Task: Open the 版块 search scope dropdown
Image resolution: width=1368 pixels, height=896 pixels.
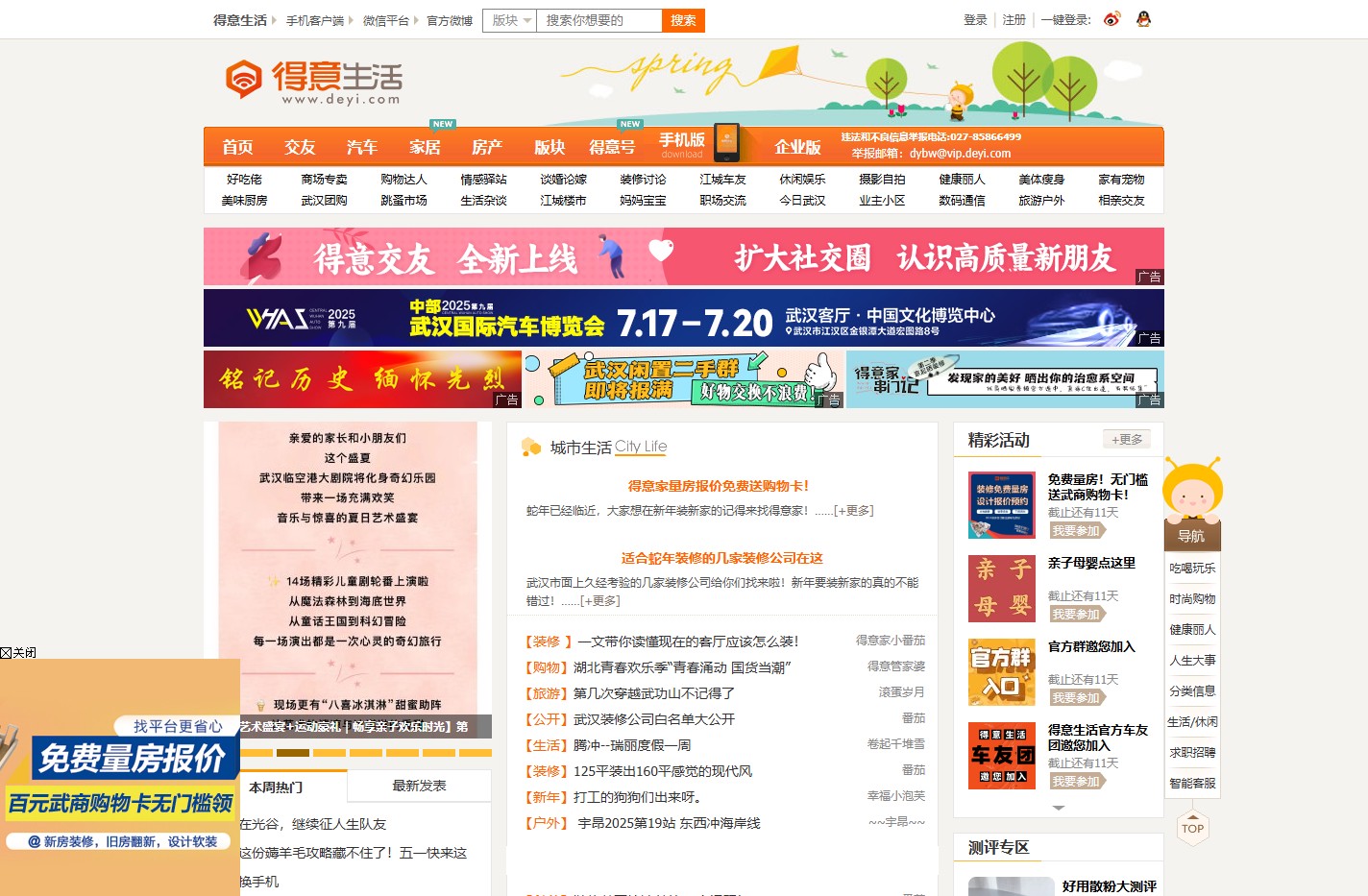Action: [510, 20]
